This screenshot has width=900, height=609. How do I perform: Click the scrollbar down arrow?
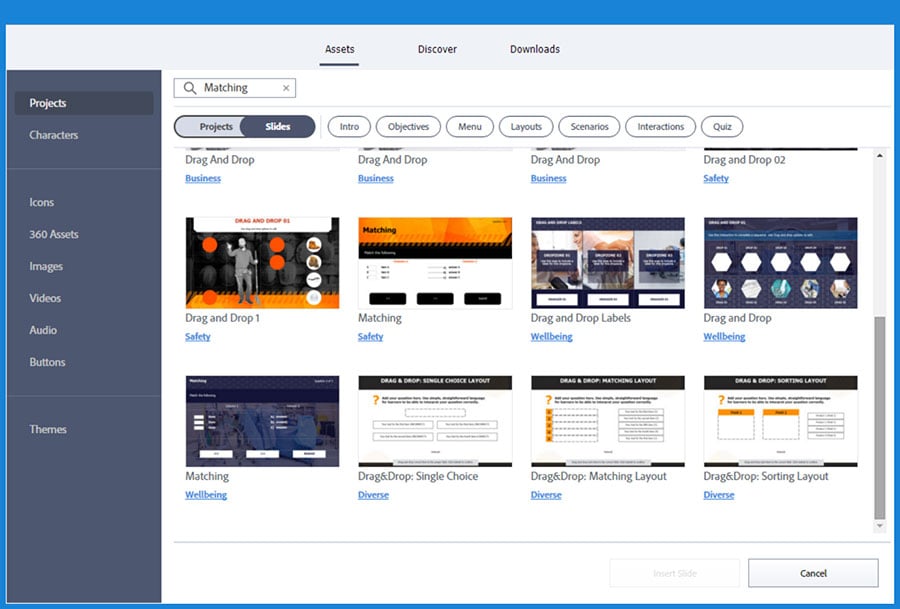coord(879,525)
